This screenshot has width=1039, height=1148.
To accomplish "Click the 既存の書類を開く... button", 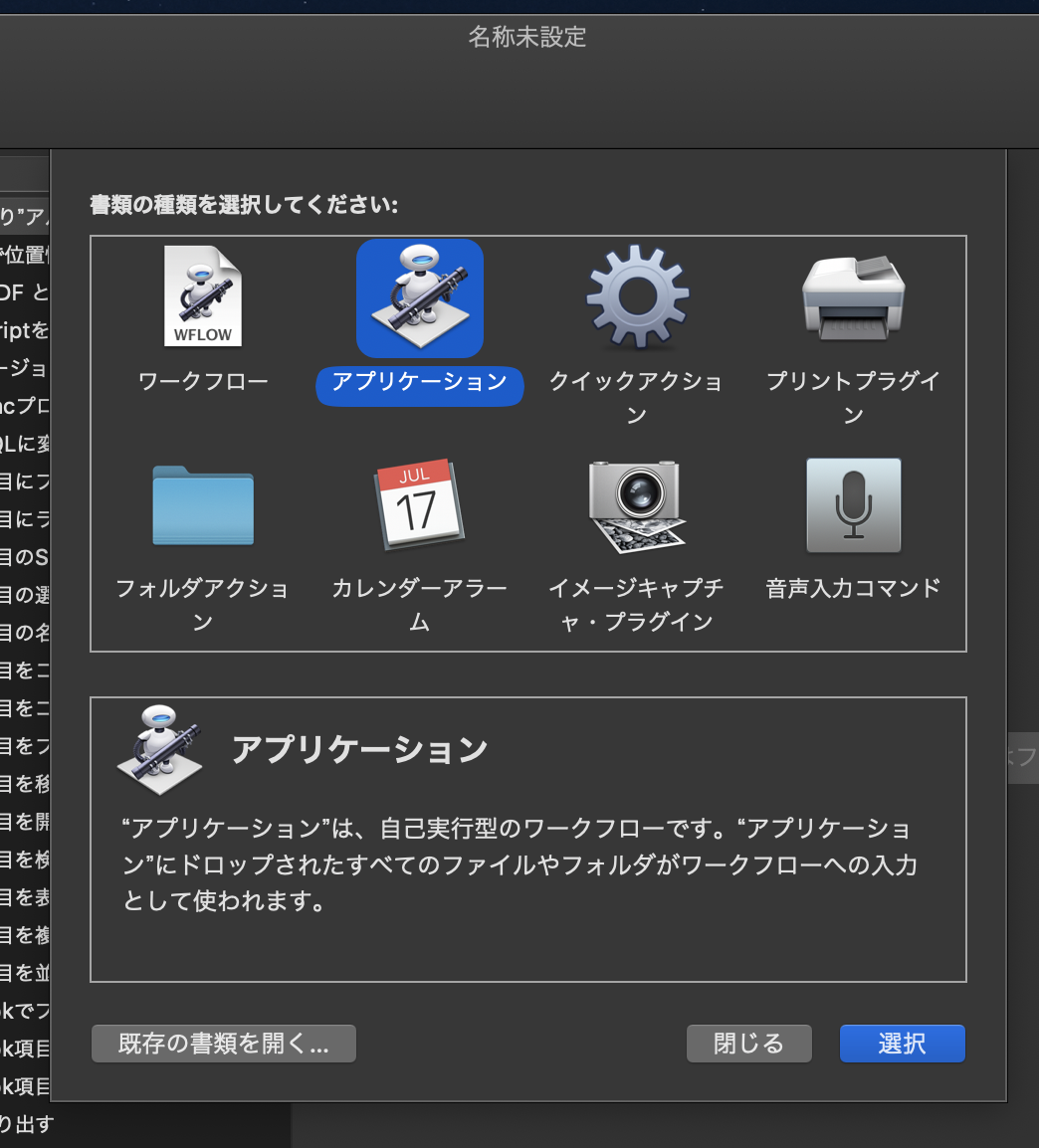I will [223, 1044].
